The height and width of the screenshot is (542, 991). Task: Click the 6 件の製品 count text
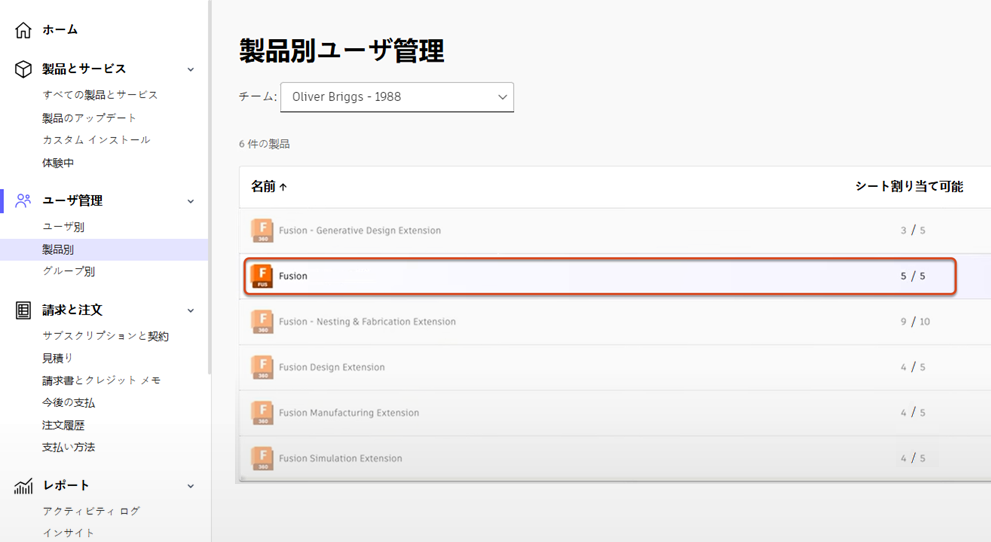point(264,144)
